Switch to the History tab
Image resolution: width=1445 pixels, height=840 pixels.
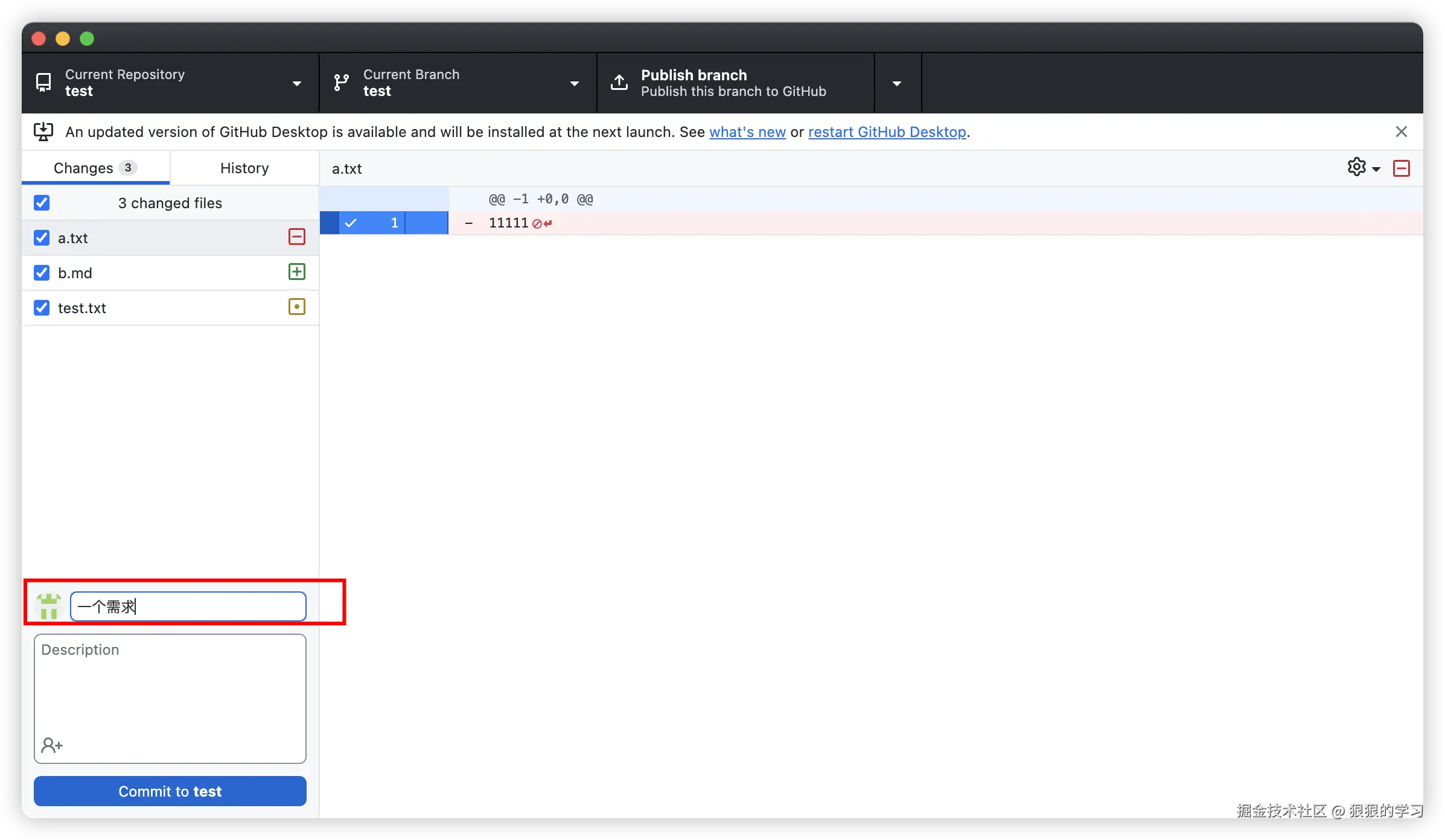coord(244,168)
